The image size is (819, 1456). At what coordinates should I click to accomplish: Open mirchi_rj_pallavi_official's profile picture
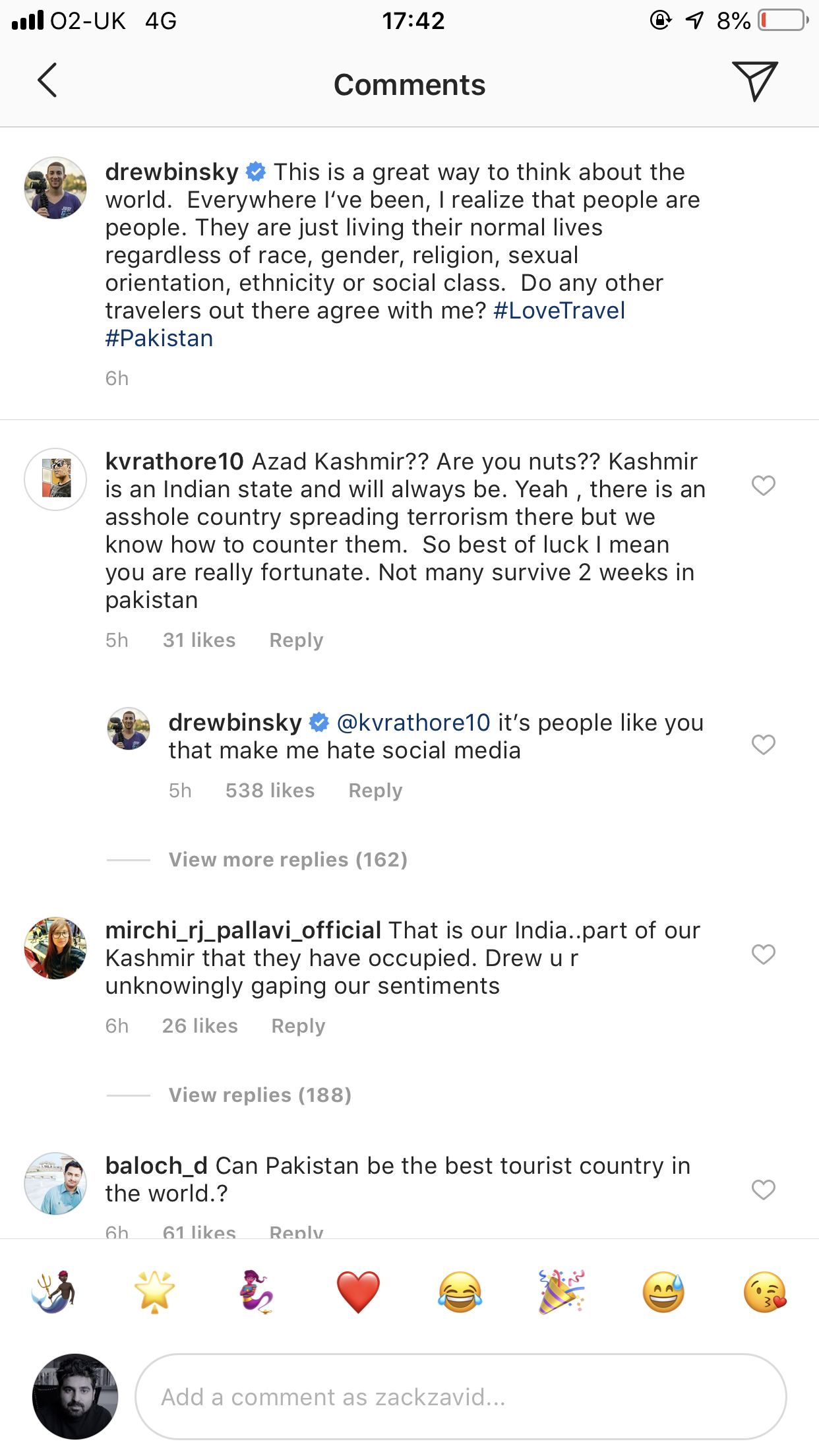55,948
